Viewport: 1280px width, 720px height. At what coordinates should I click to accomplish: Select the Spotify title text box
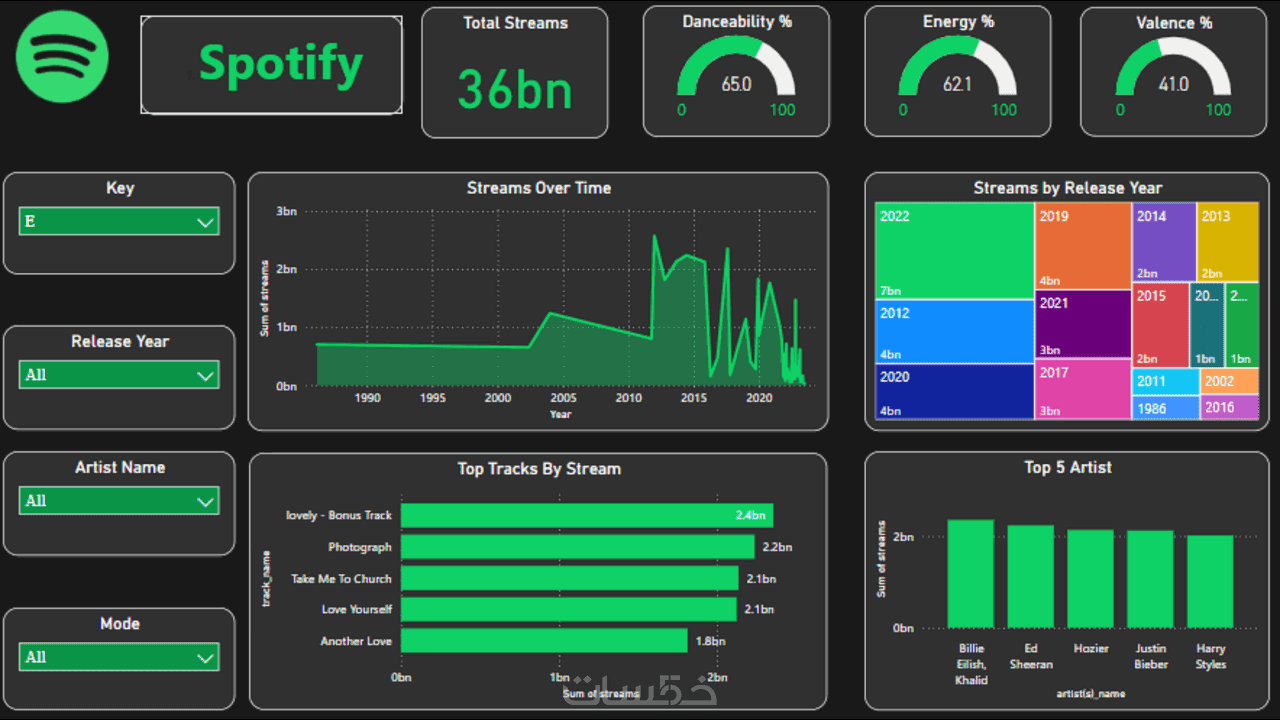click(x=271, y=64)
